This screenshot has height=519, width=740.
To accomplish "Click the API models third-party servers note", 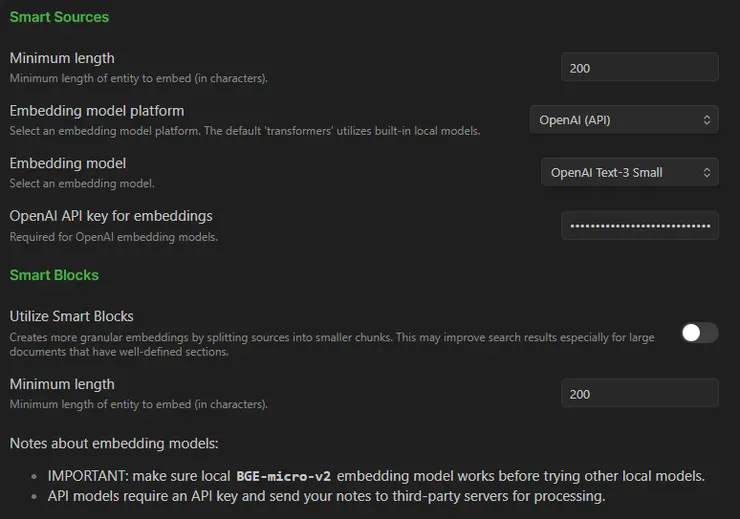I will [326, 496].
